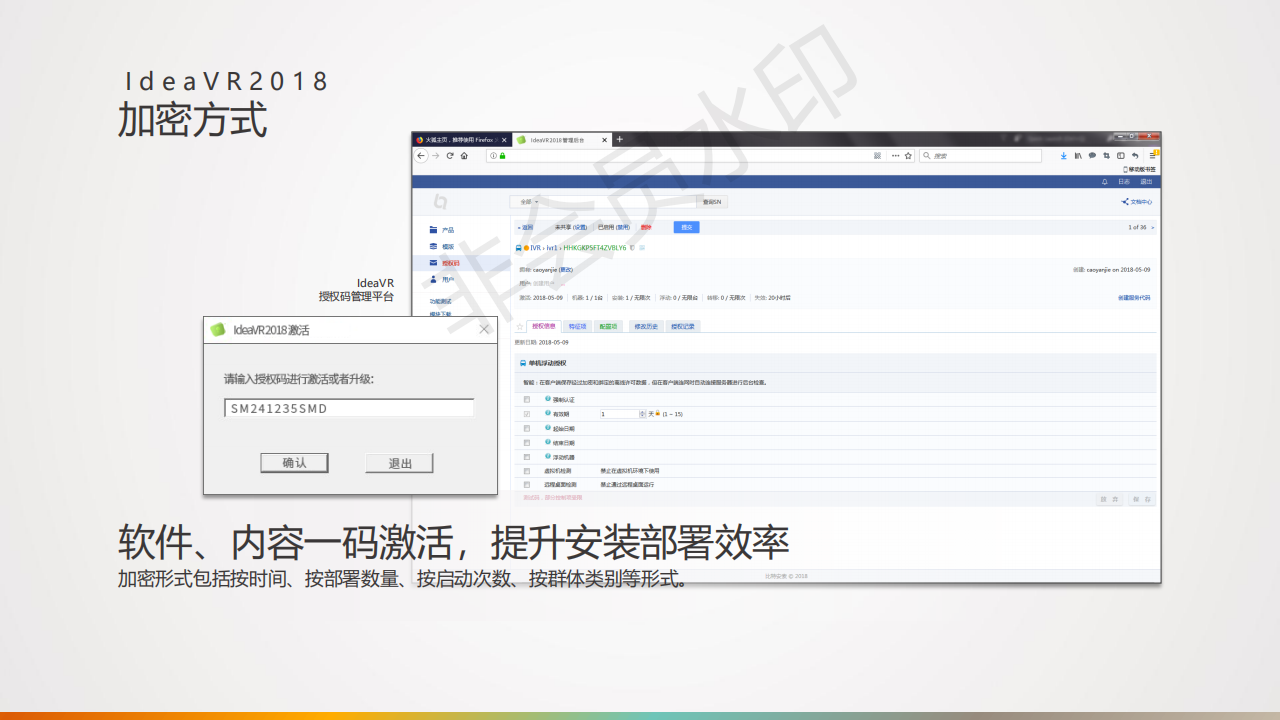Open the 授权记录 tab
This screenshot has width=1280, height=720.
683,326
